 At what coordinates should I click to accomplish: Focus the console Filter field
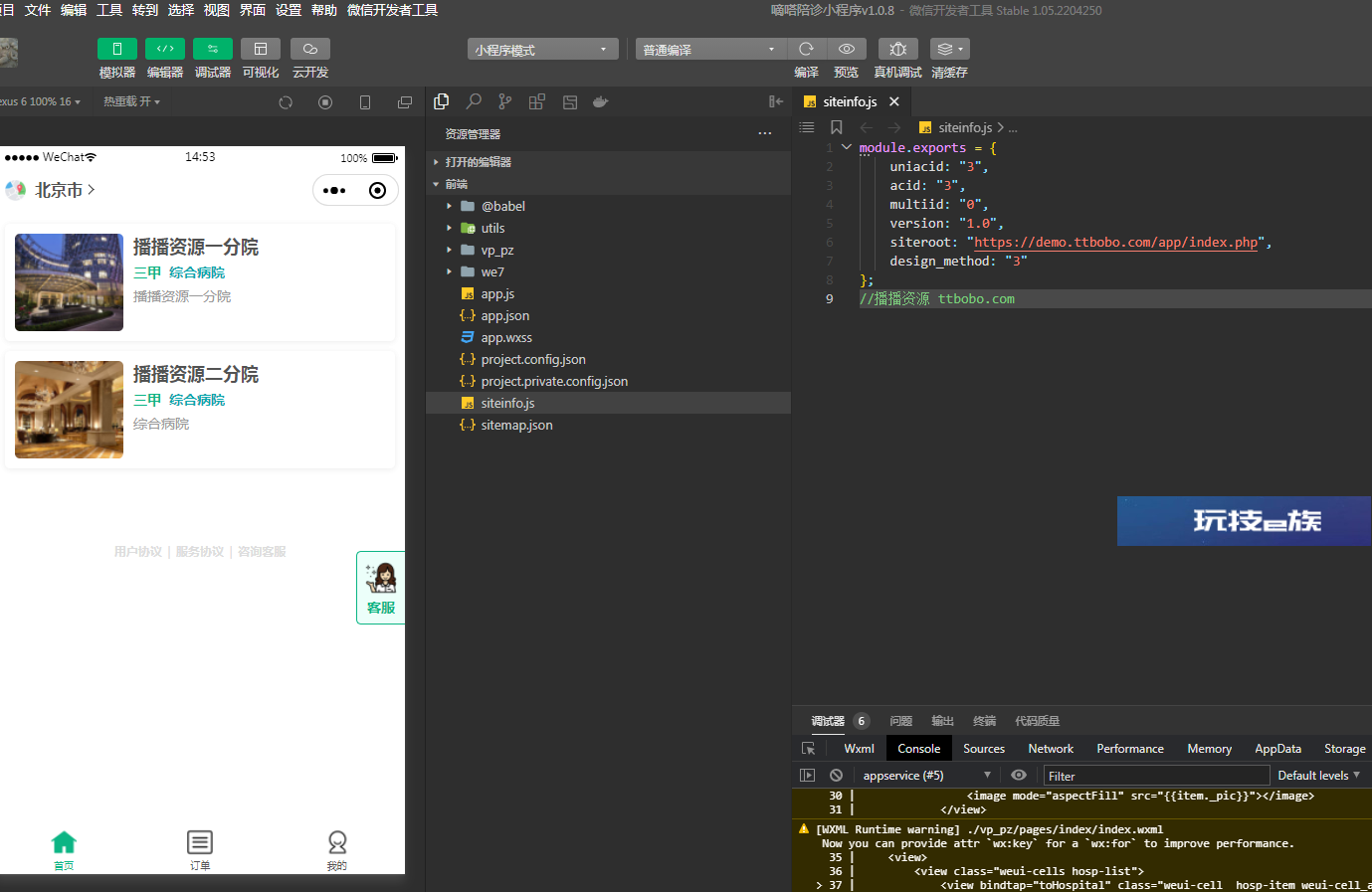1156,776
